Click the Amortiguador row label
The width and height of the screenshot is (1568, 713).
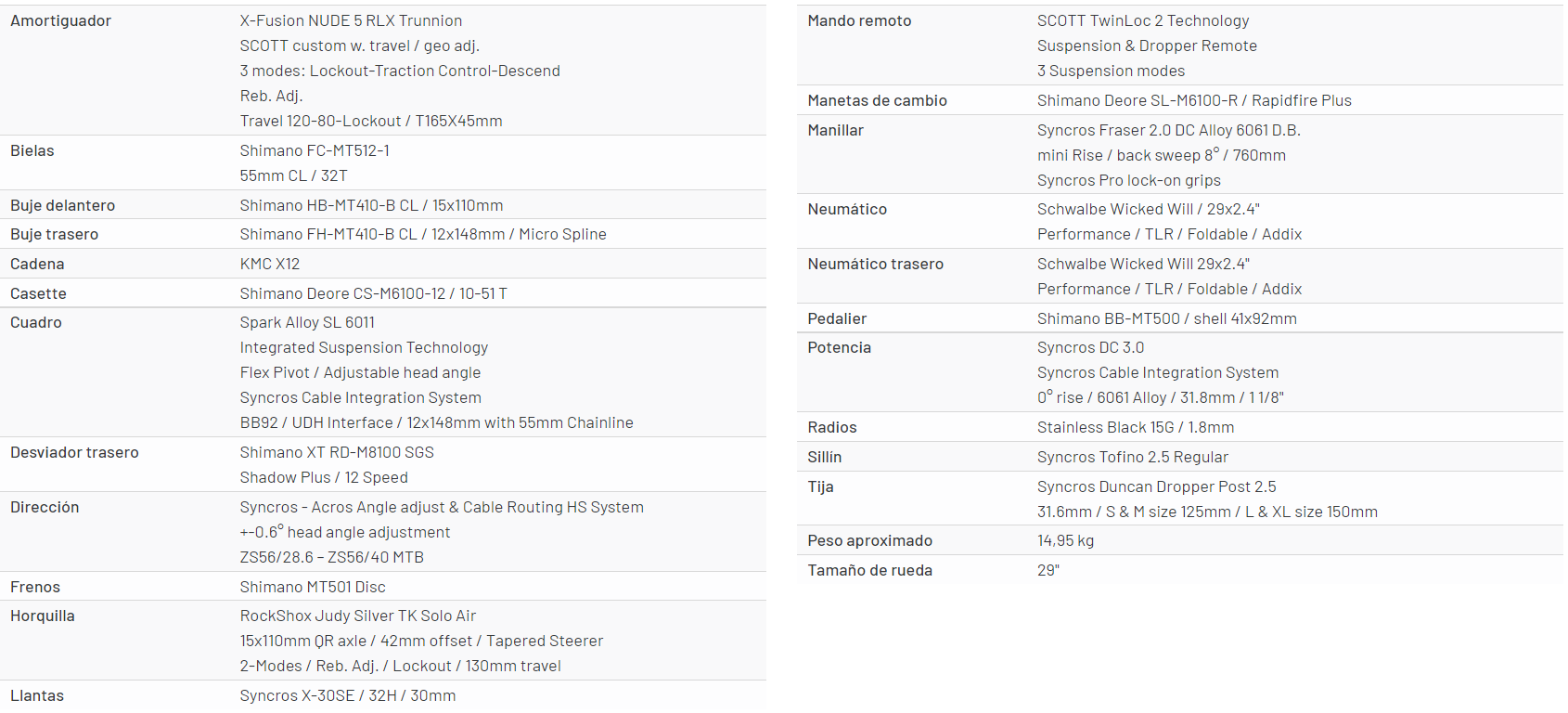pyautogui.click(x=60, y=20)
